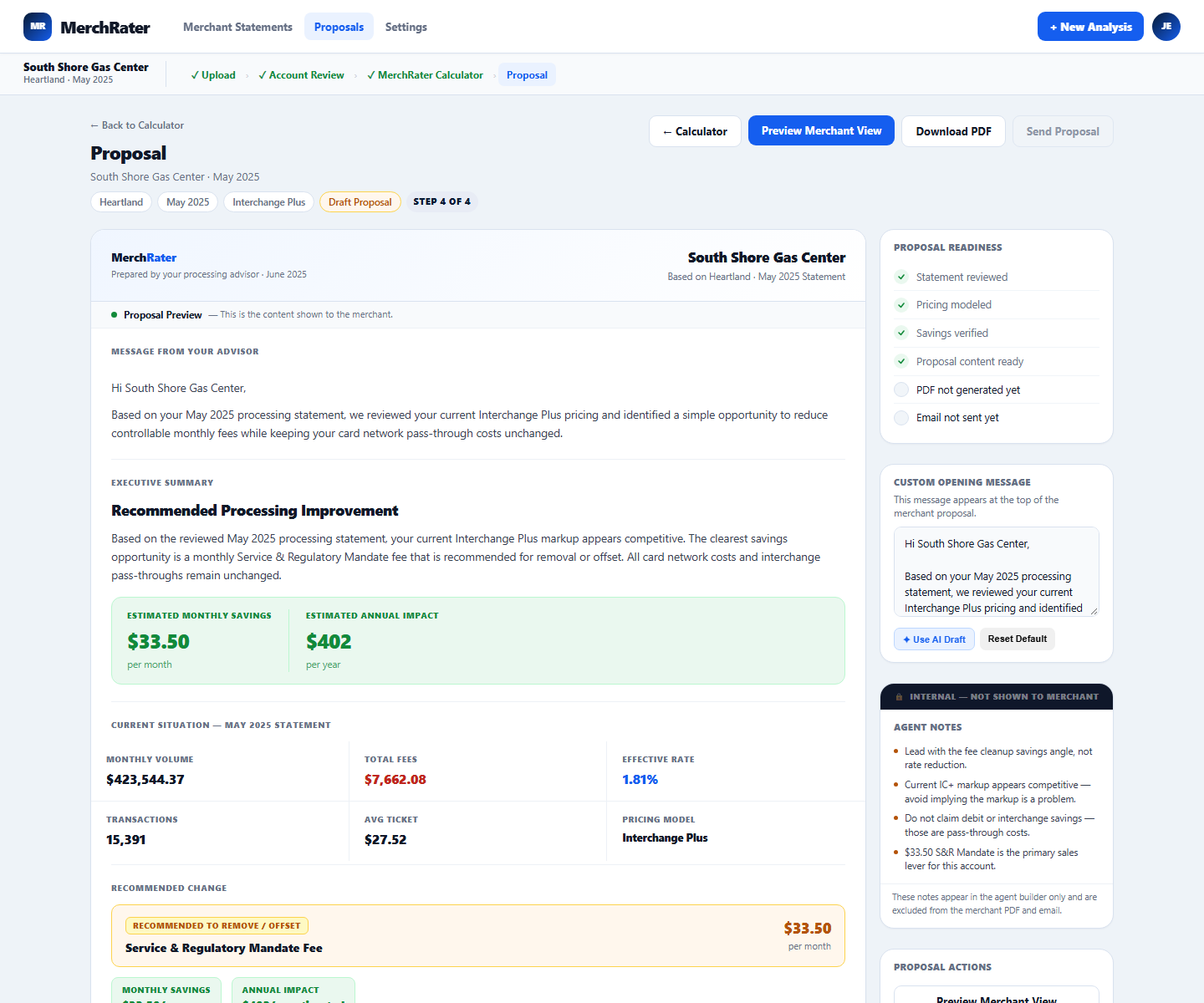This screenshot has height=1003, width=1204.
Task: Go to the MerchRater Calculator step
Action: point(425,75)
